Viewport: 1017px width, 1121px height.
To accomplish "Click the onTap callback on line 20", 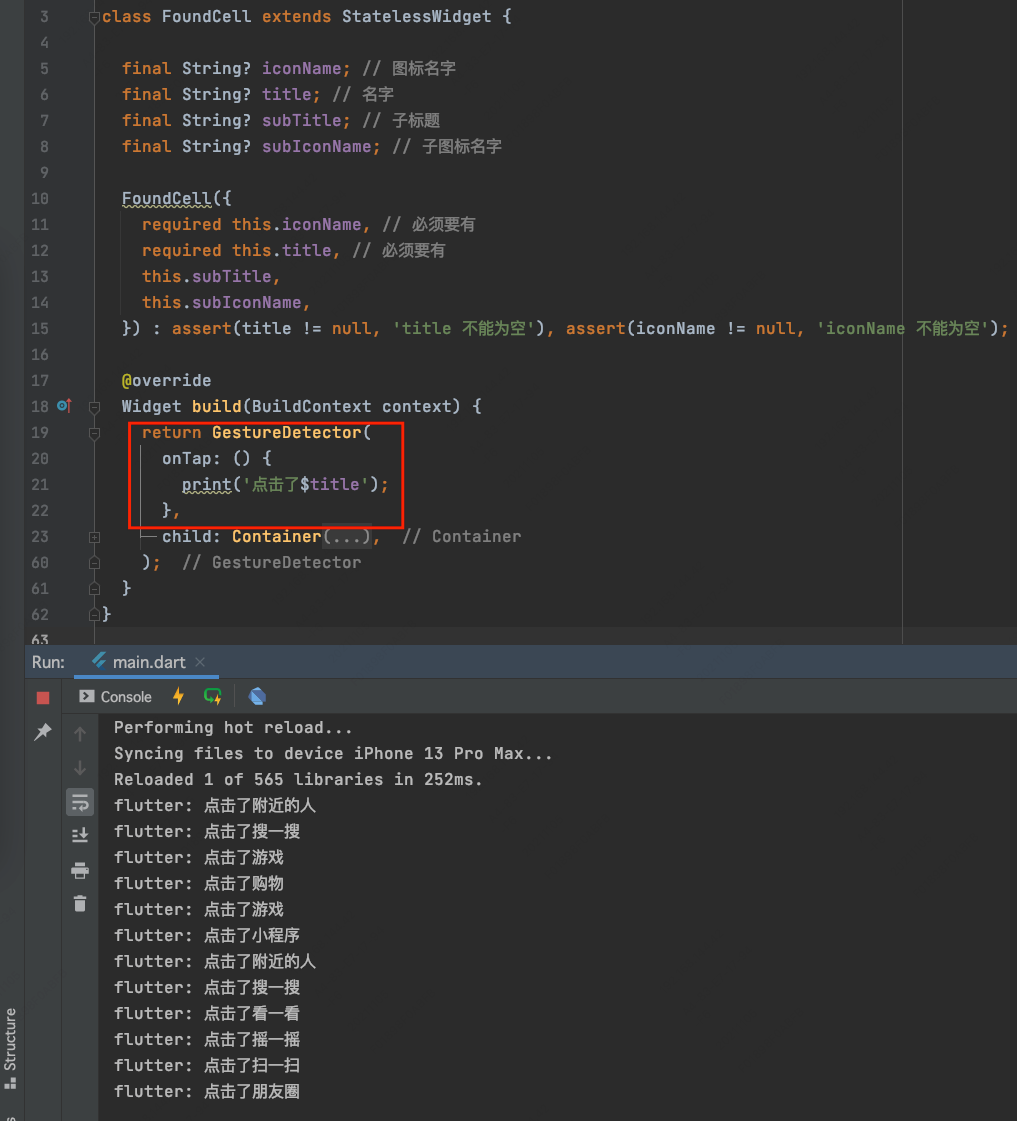I will point(186,458).
